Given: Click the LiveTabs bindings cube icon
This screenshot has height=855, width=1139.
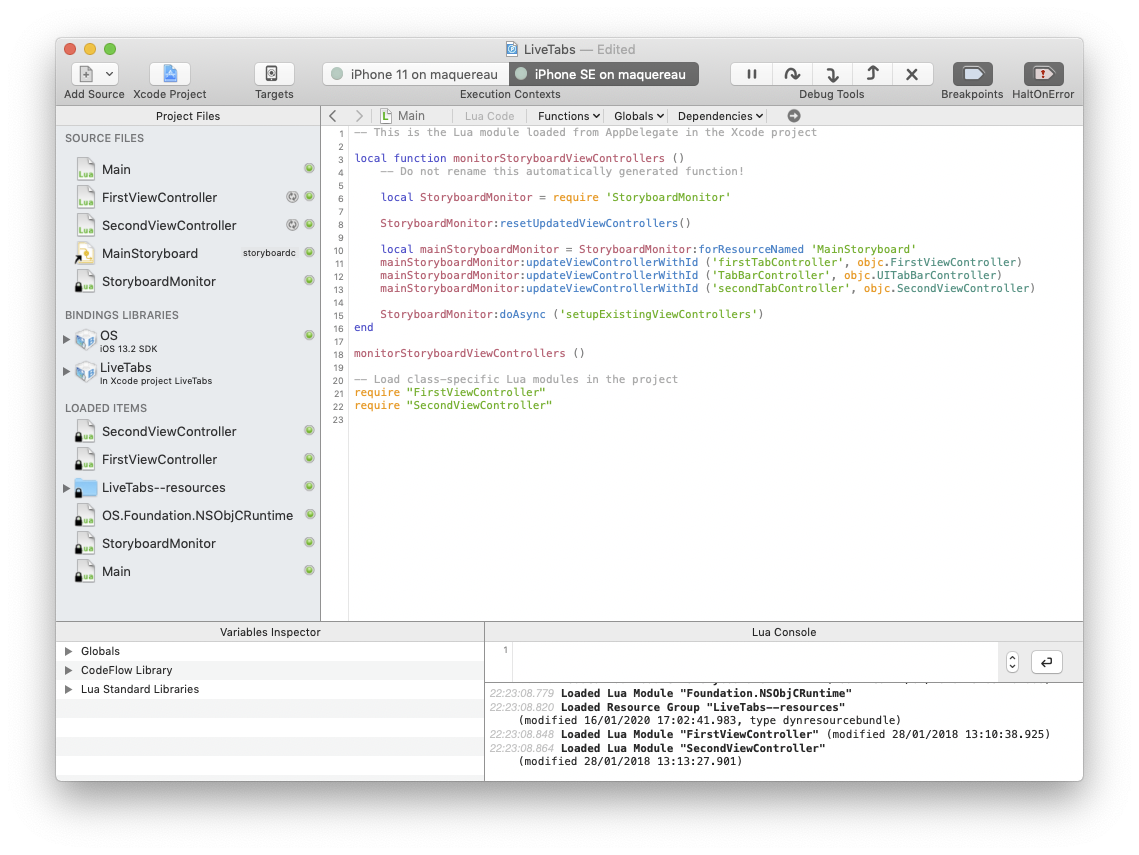Looking at the screenshot, I should pos(86,373).
